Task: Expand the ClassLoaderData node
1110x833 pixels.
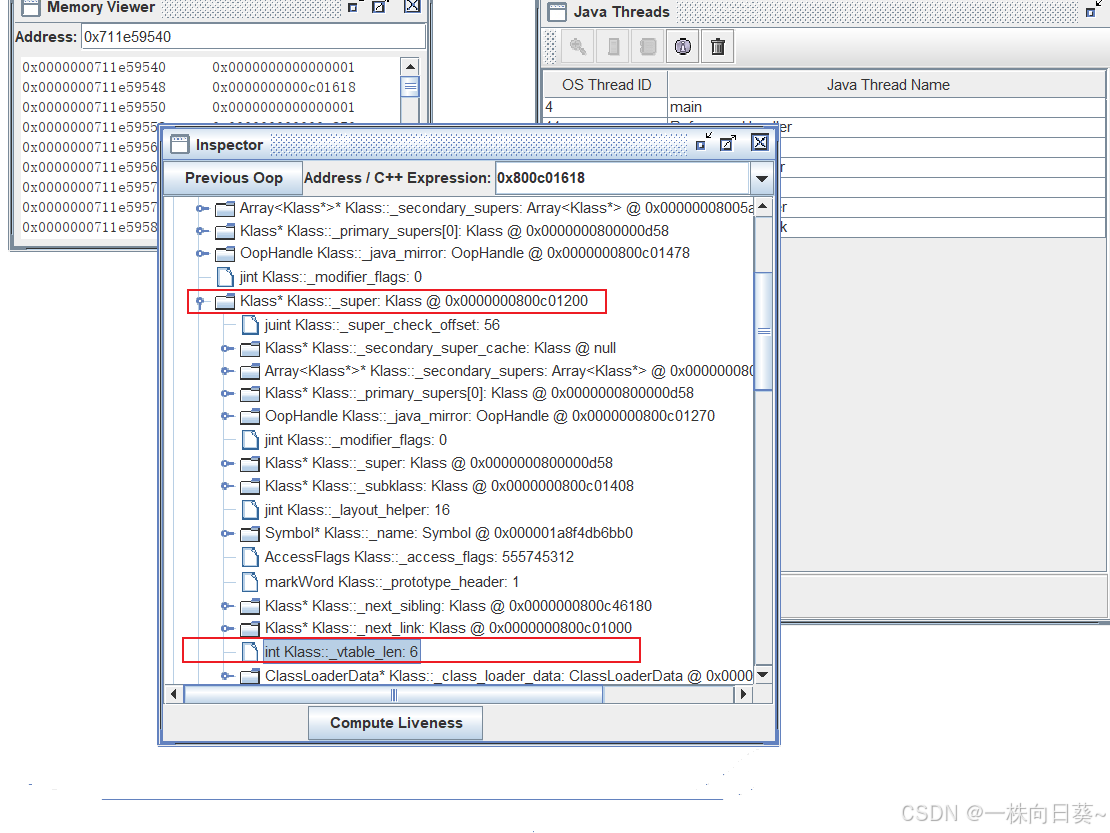Action: click(x=227, y=676)
